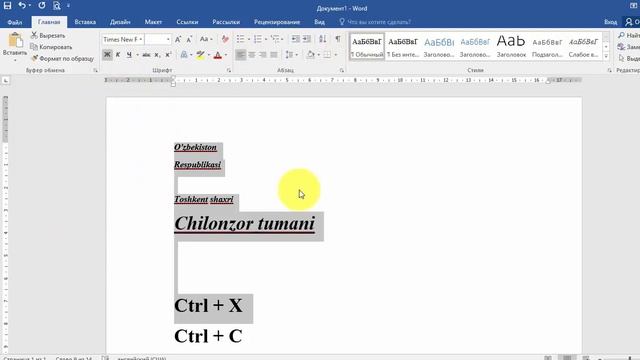
Task: Apply the Без интервала style
Action: pos(403,47)
